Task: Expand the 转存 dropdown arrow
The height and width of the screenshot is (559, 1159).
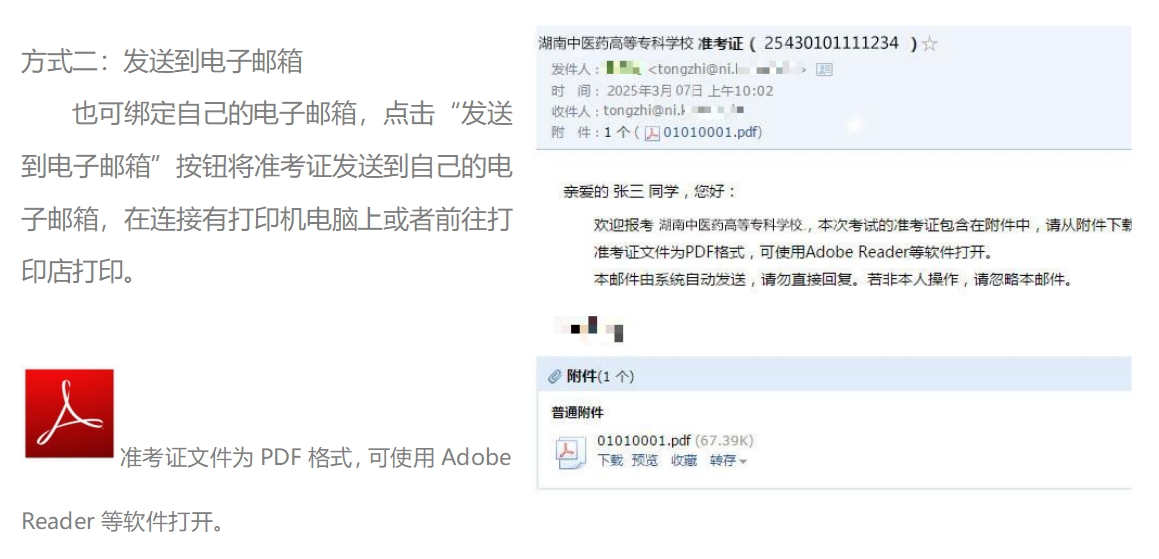Action: point(743,462)
